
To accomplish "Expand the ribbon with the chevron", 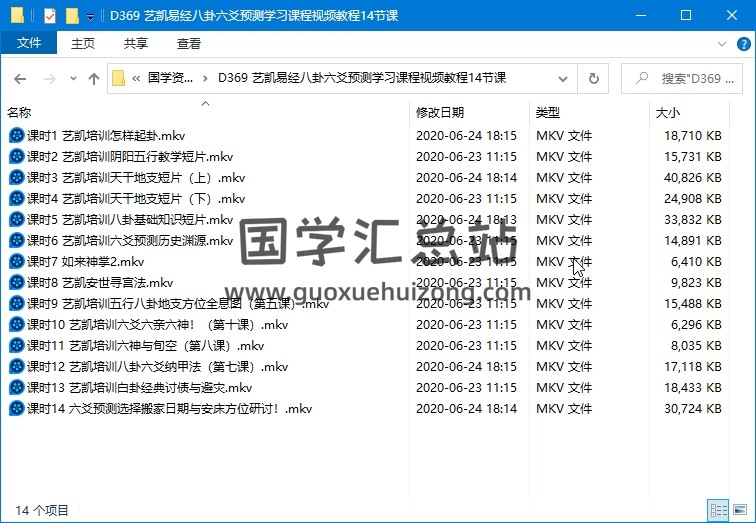I will pos(720,44).
